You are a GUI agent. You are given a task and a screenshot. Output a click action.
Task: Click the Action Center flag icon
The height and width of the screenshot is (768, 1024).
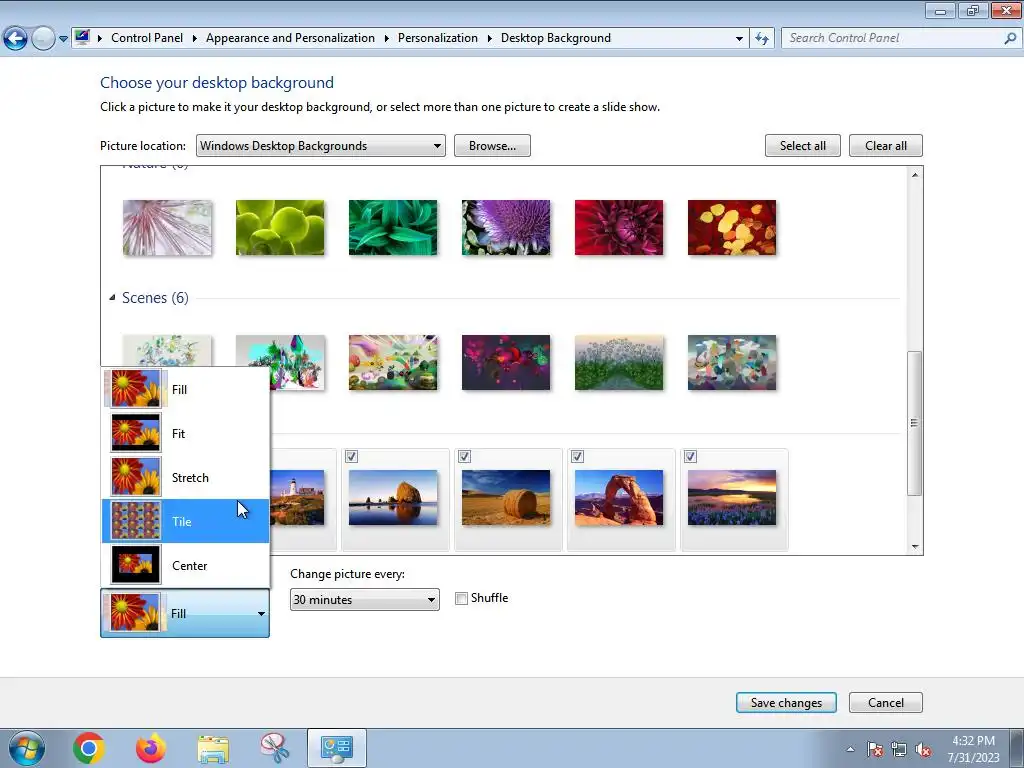coord(874,750)
